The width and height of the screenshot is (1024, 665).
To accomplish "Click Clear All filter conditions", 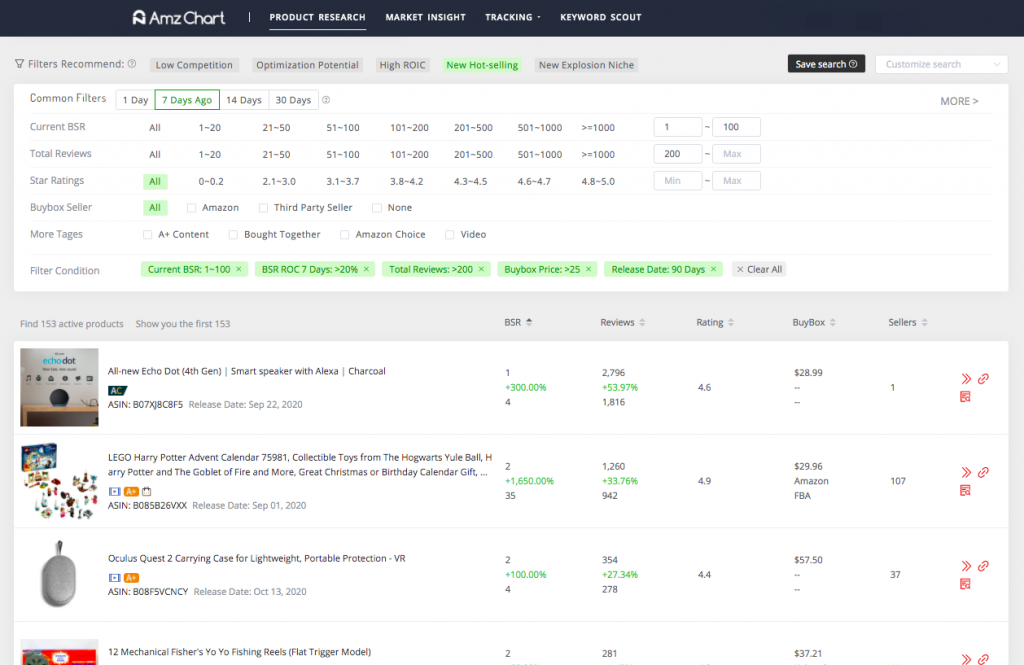I will coord(759,269).
